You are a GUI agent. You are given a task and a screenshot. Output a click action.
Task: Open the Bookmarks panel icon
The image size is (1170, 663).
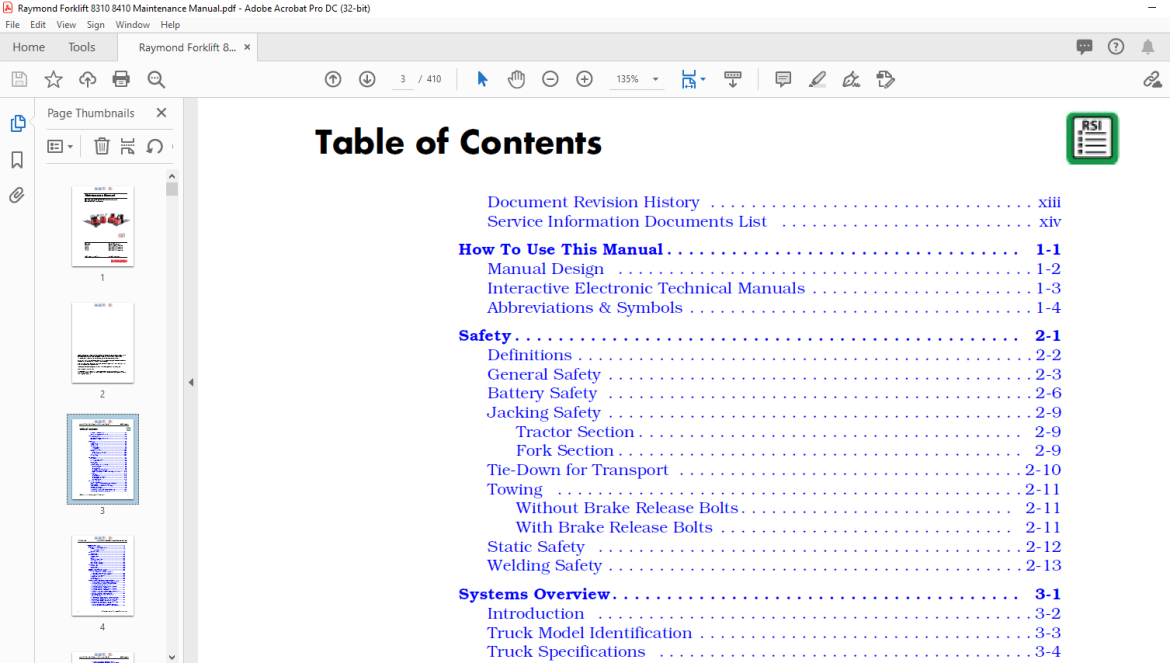[x=17, y=160]
